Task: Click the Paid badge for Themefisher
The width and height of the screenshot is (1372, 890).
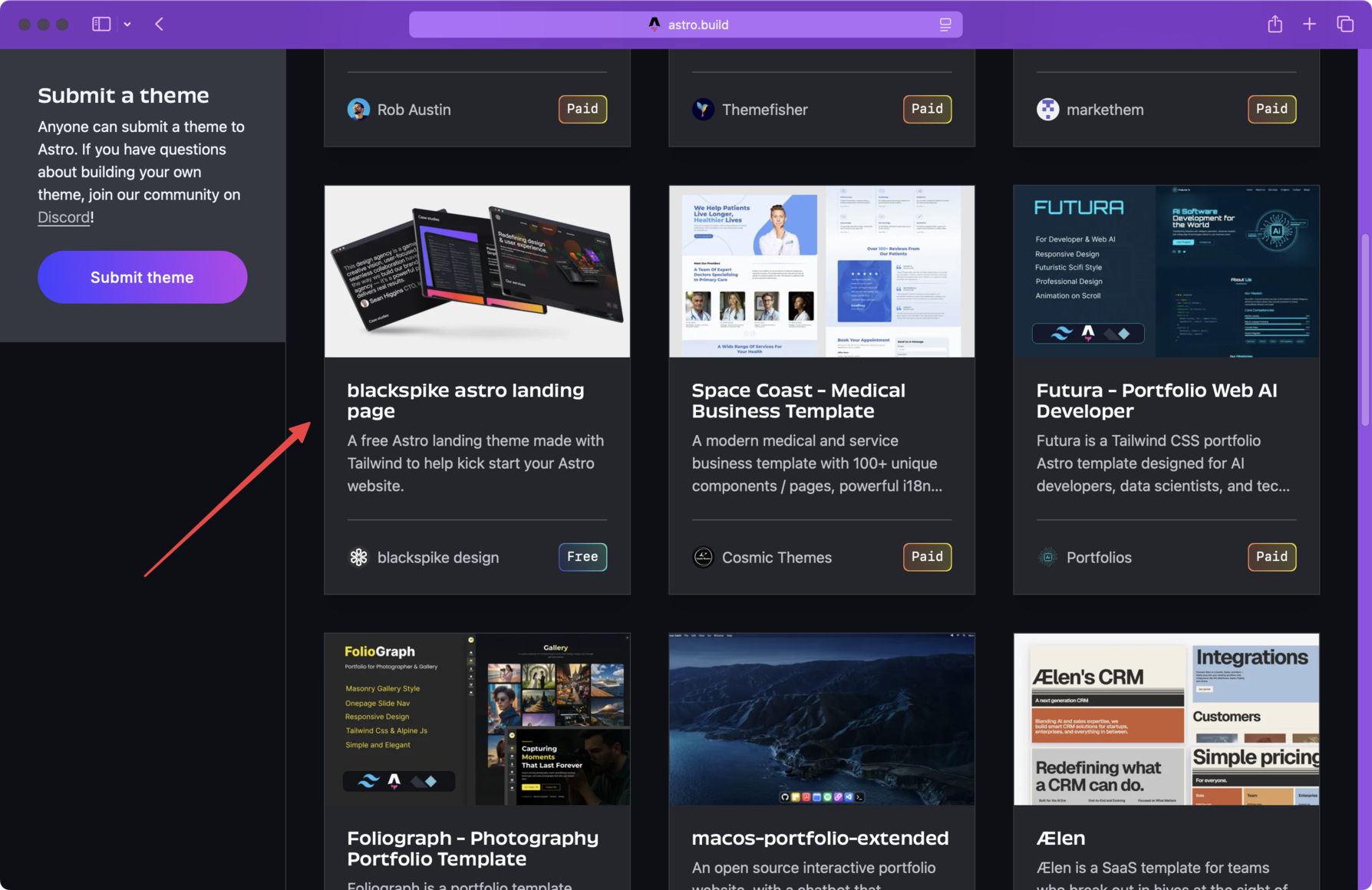Action: pos(927,109)
